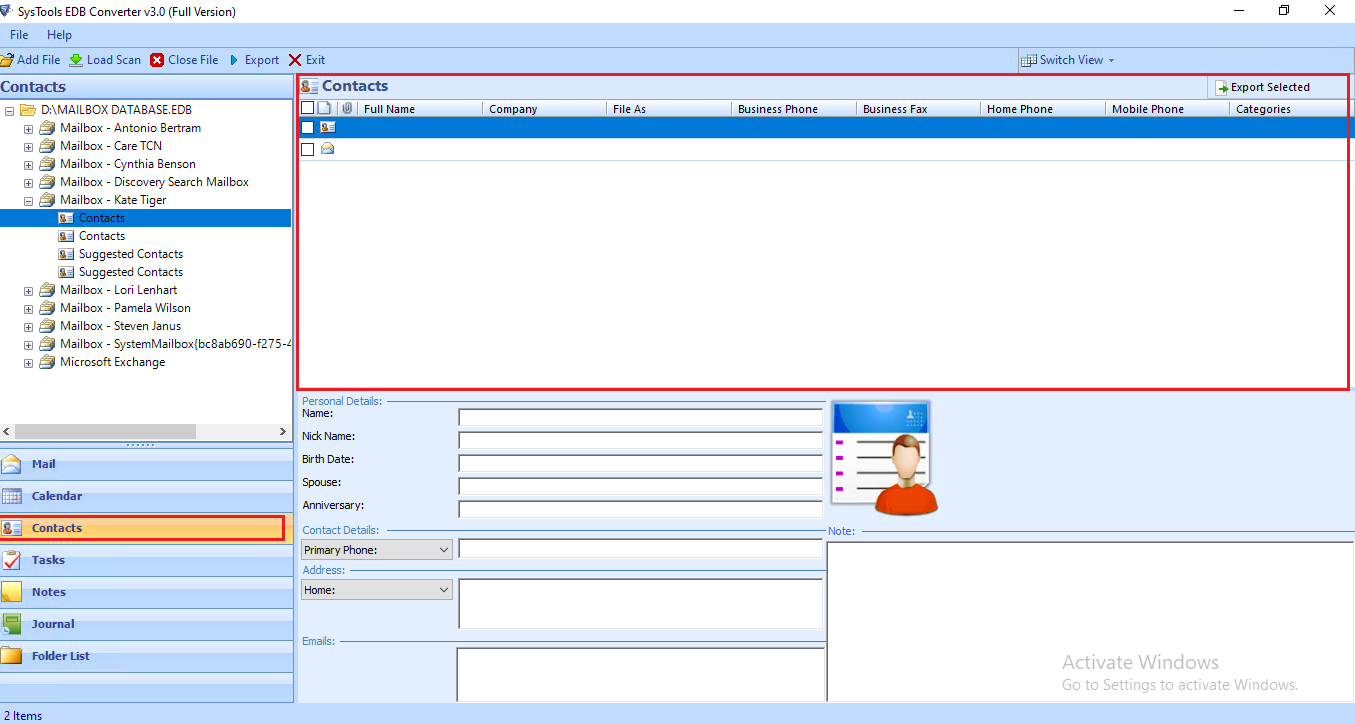Screen dimensions: 1355x724
Task: Expand Mailbox - SystemMailbox node
Action: pos(28,344)
